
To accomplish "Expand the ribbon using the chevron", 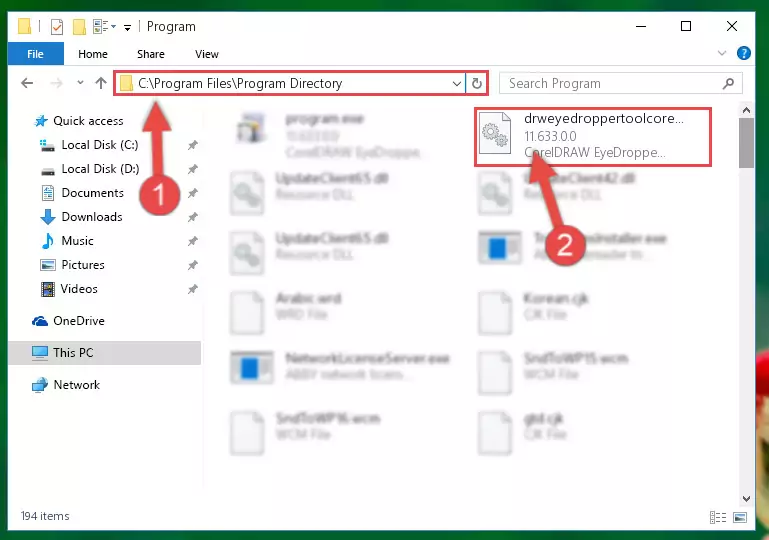I will pos(721,53).
